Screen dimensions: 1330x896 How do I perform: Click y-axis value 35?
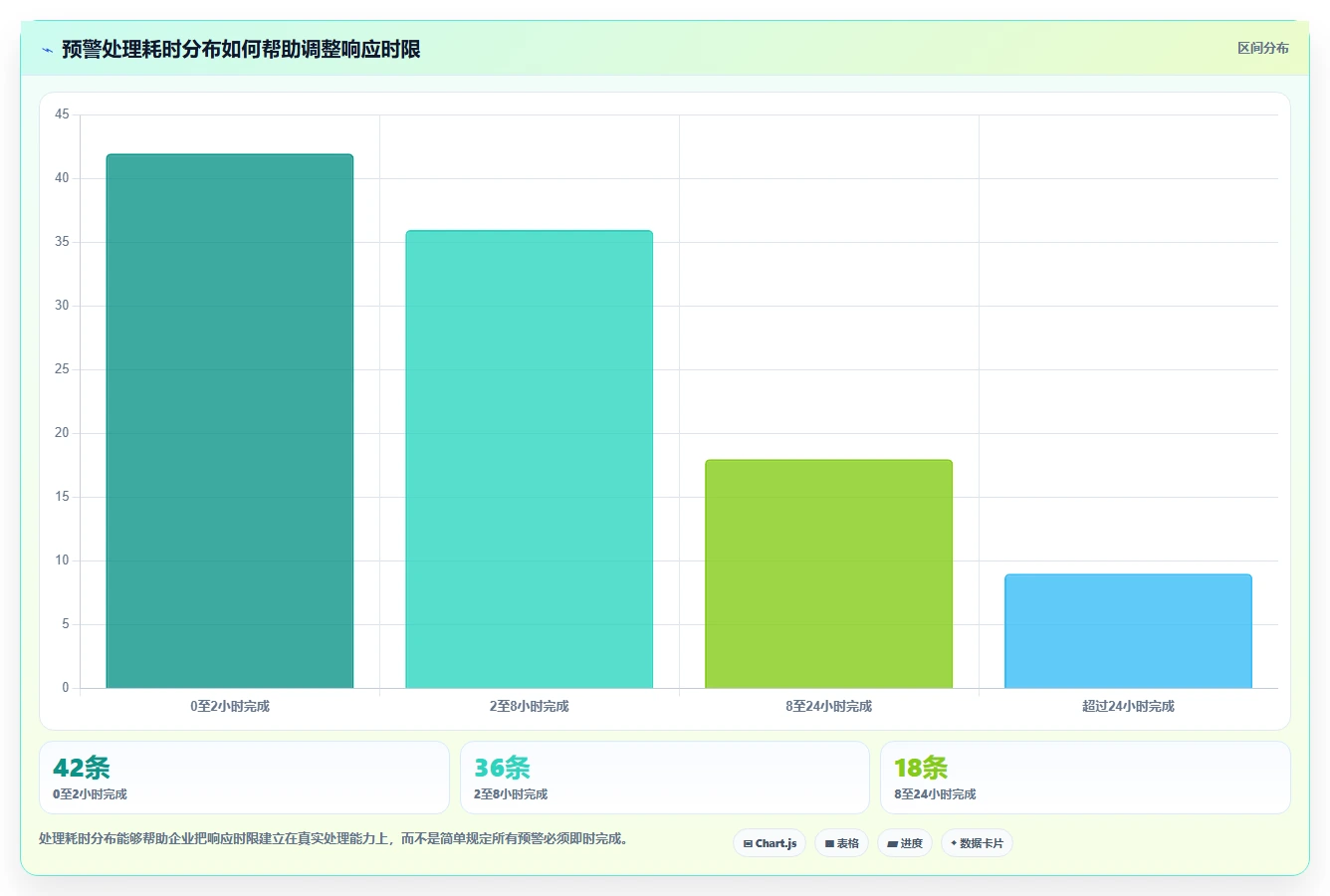(62, 242)
